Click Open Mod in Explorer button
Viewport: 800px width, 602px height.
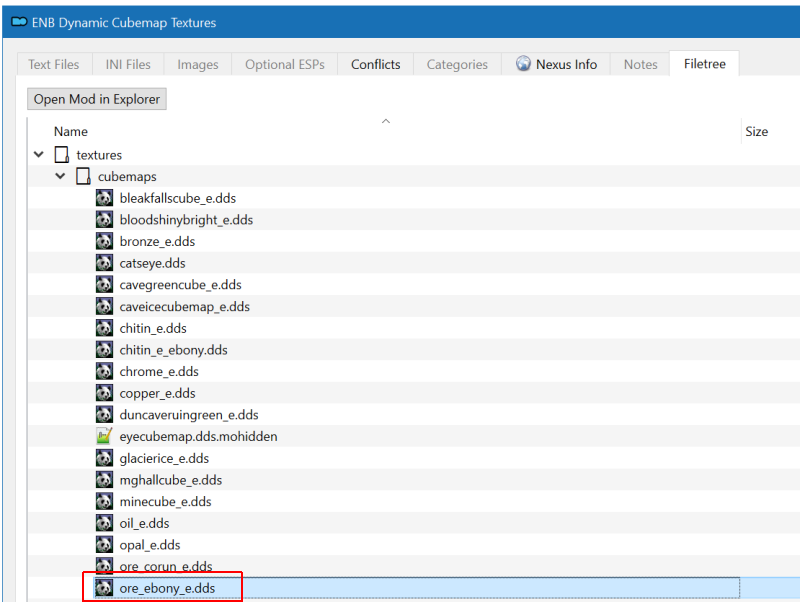[97, 99]
